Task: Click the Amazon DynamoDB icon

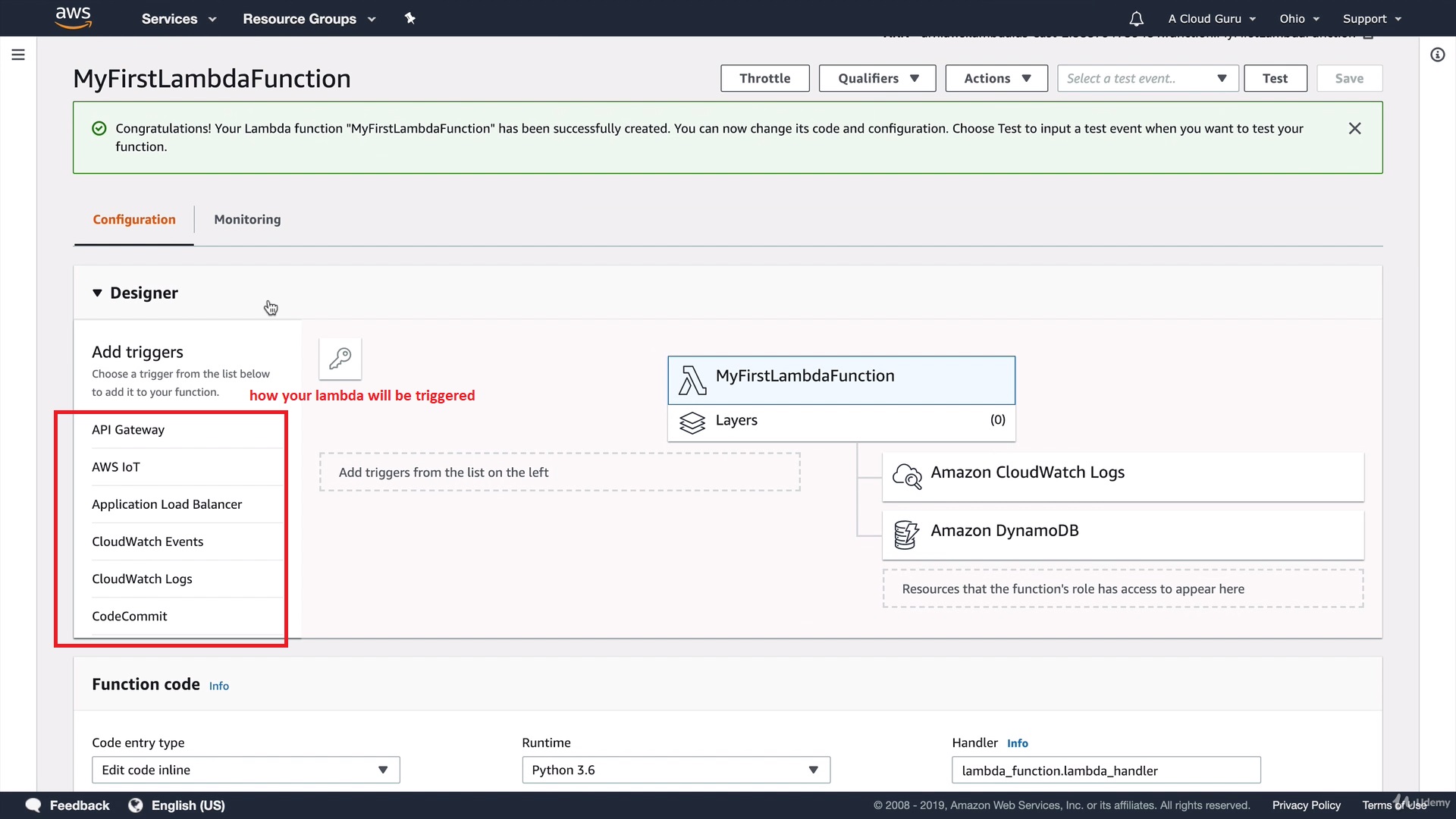Action: click(906, 534)
